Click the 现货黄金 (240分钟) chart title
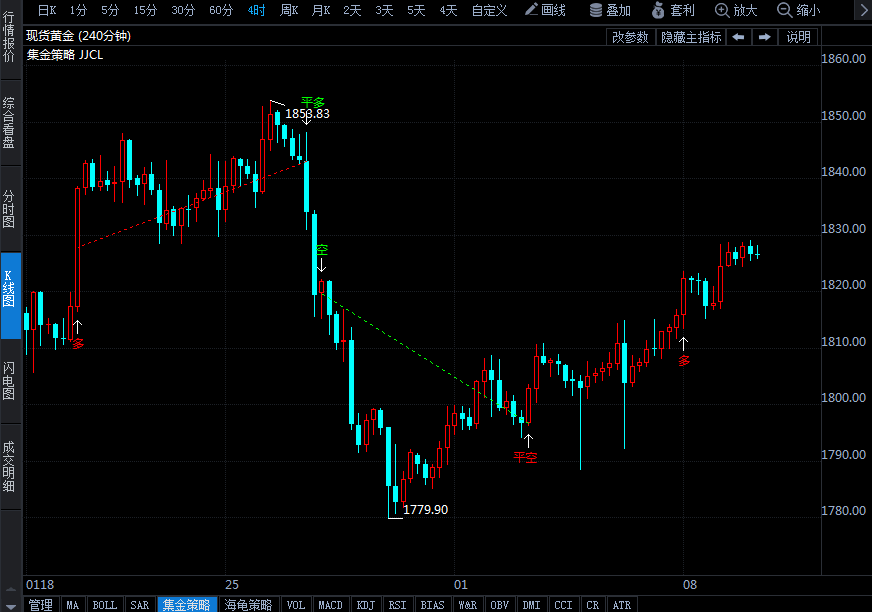 tap(78, 36)
